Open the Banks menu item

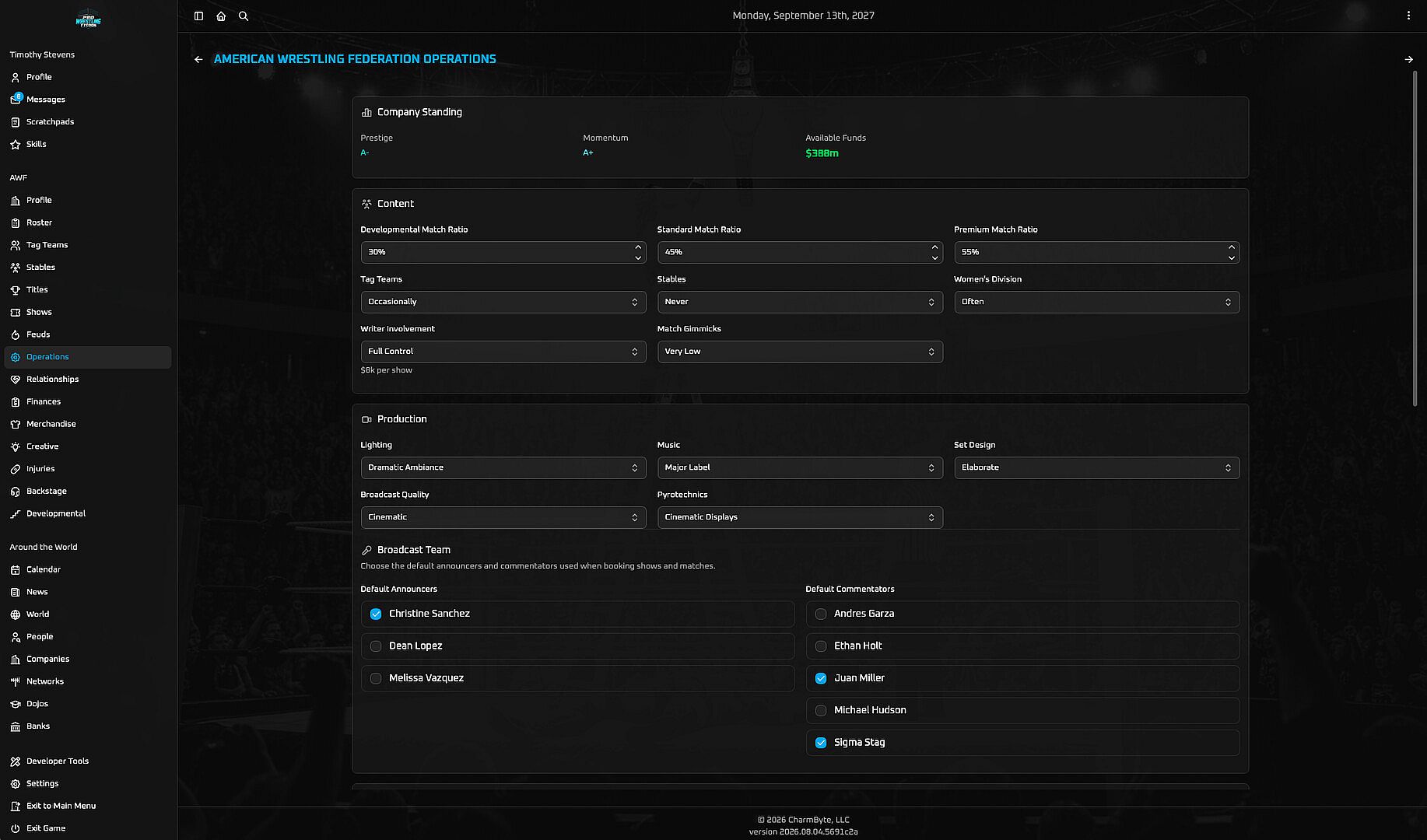[87, 726]
